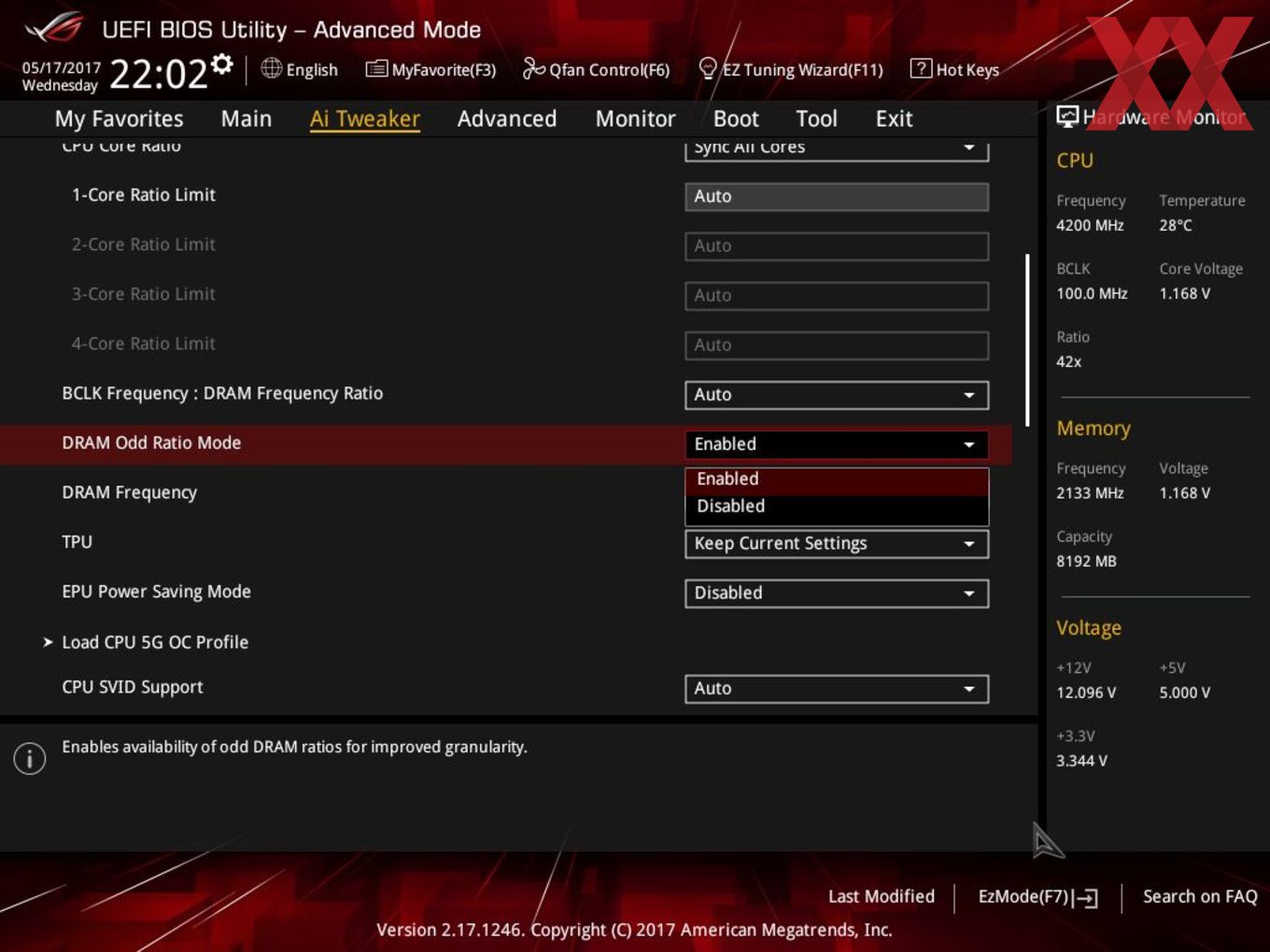Switch to EzMode(F7)
1270x952 pixels.
click(1037, 897)
